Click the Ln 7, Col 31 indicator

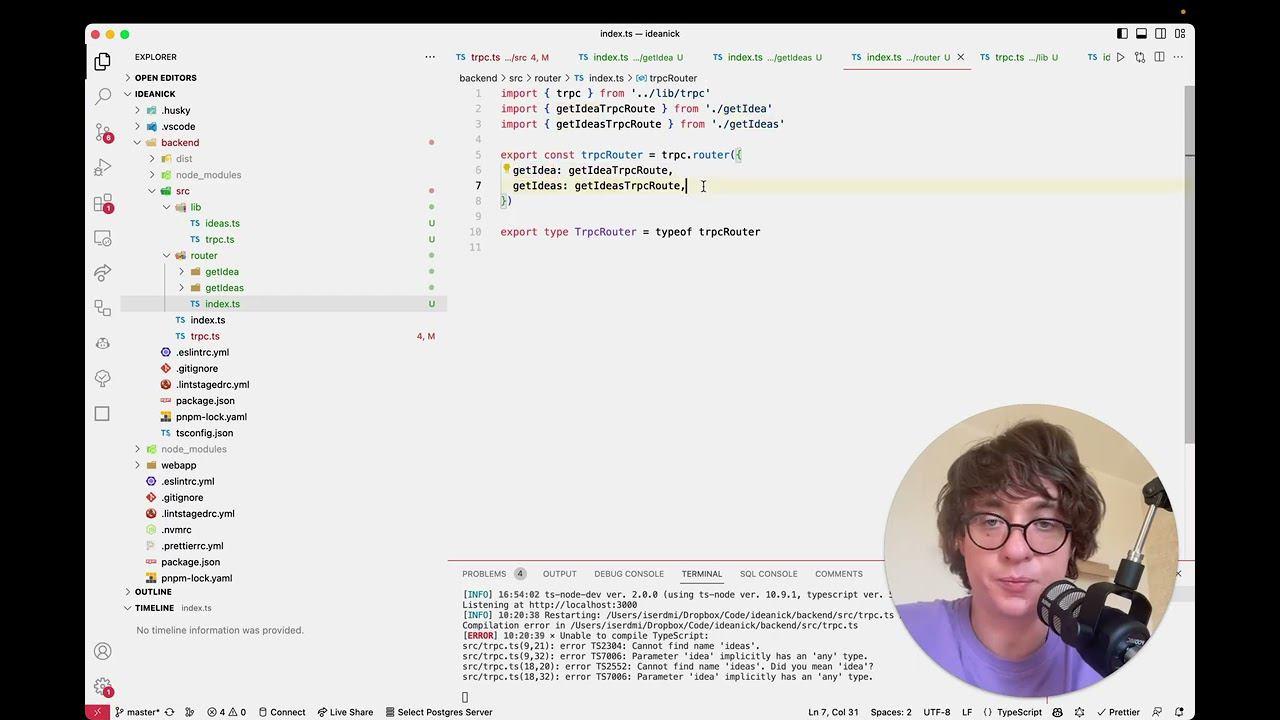[x=833, y=712]
